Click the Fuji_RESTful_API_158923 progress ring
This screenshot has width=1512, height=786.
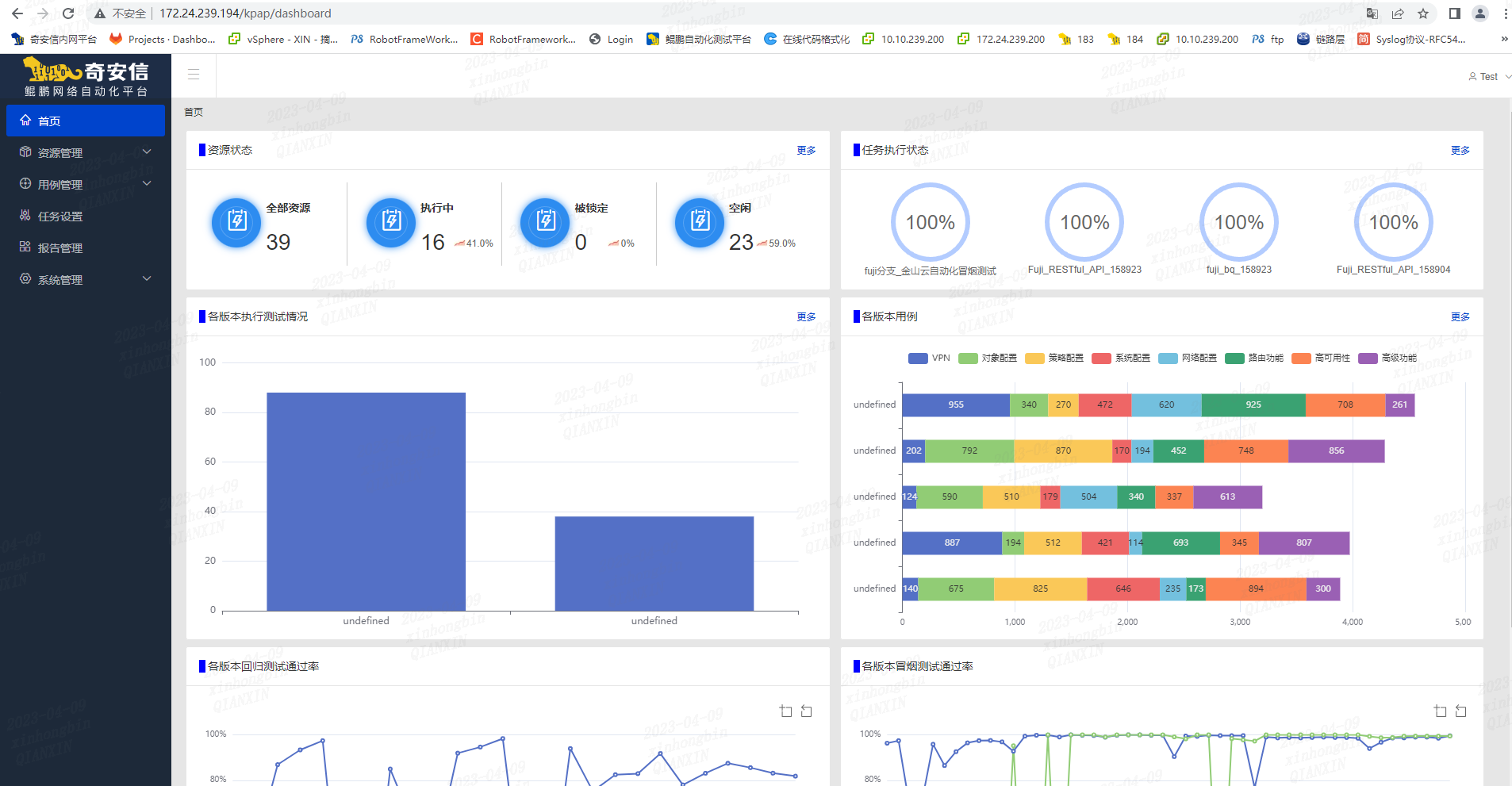pos(1084,222)
